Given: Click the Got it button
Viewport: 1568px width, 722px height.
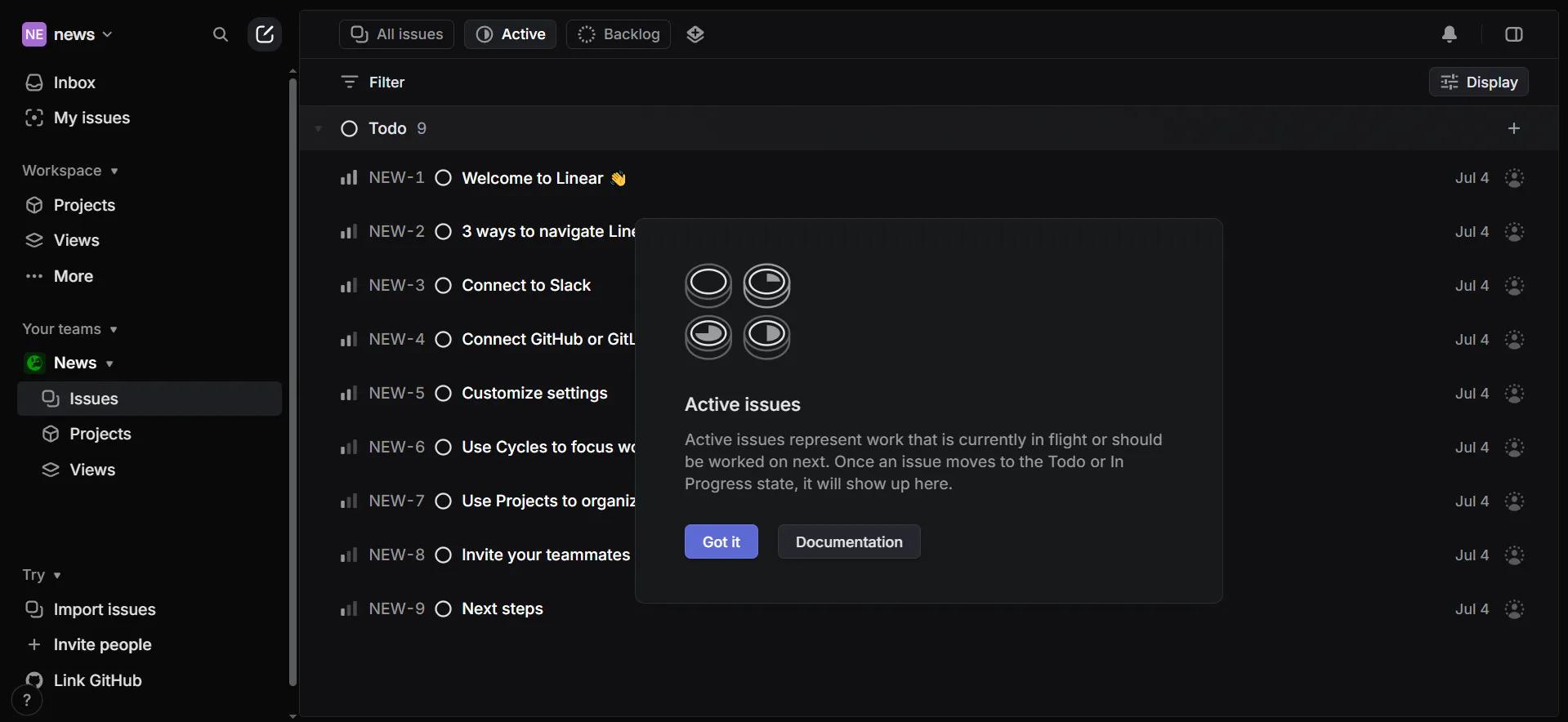Looking at the screenshot, I should tap(721, 541).
